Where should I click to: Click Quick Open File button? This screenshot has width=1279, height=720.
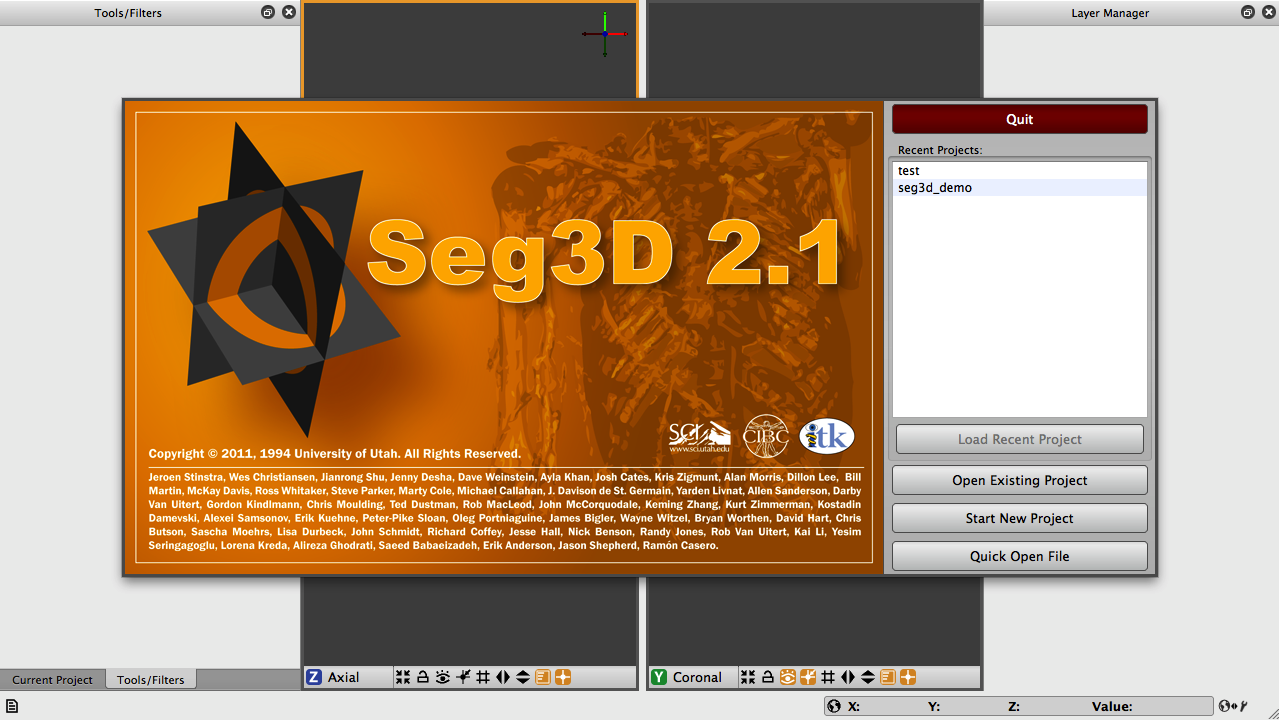tap(1020, 556)
